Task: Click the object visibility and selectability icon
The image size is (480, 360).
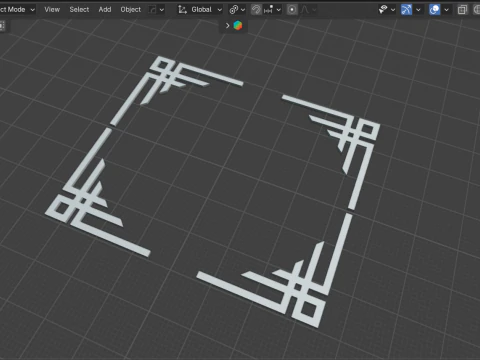Action: [383, 10]
